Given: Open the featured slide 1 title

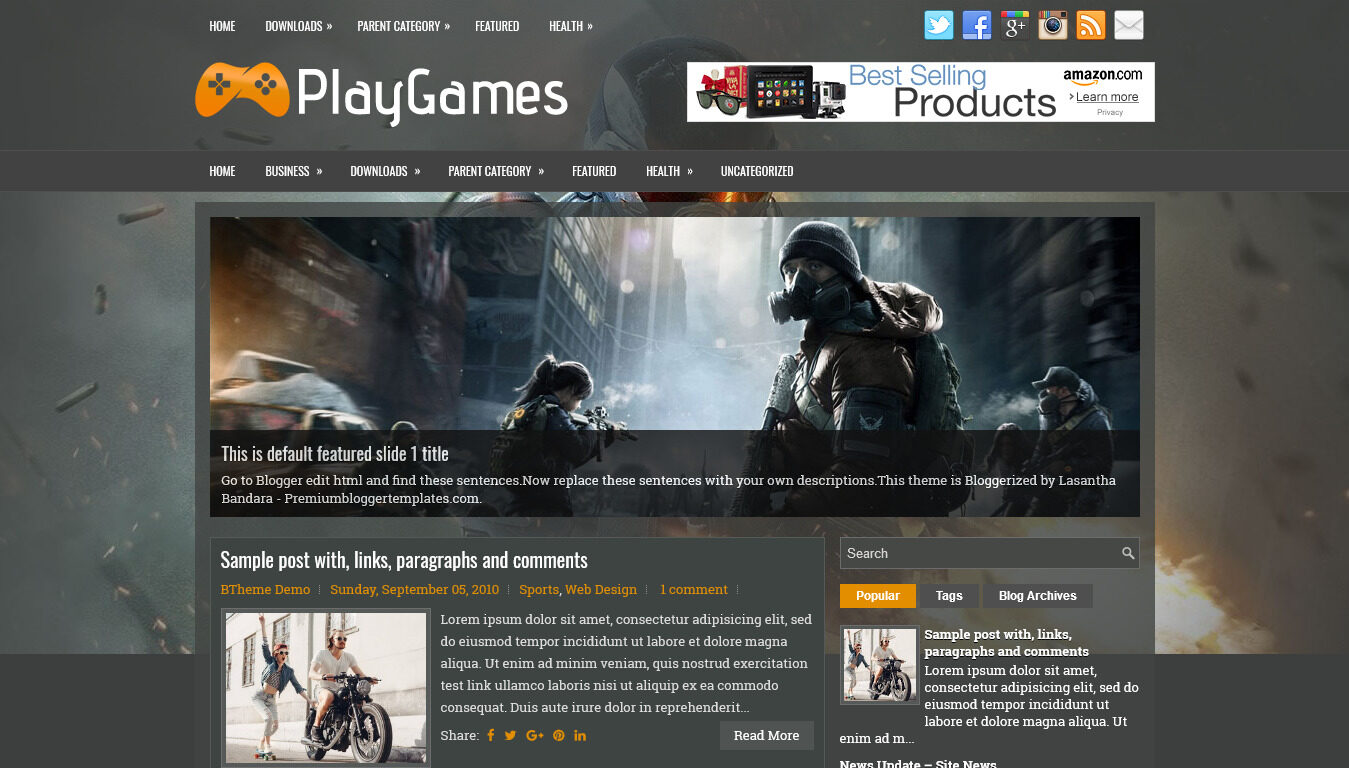Looking at the screenshot, I should [335, 453].
